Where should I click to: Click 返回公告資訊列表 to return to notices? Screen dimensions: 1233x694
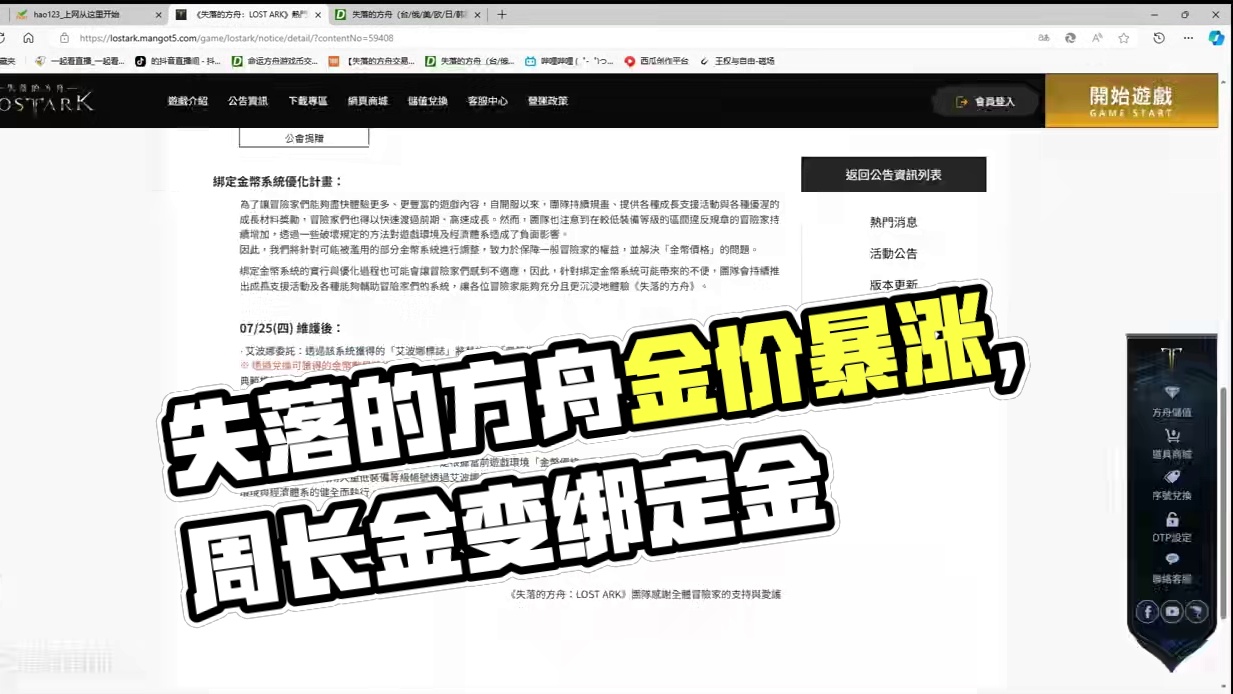click(892, 173)
